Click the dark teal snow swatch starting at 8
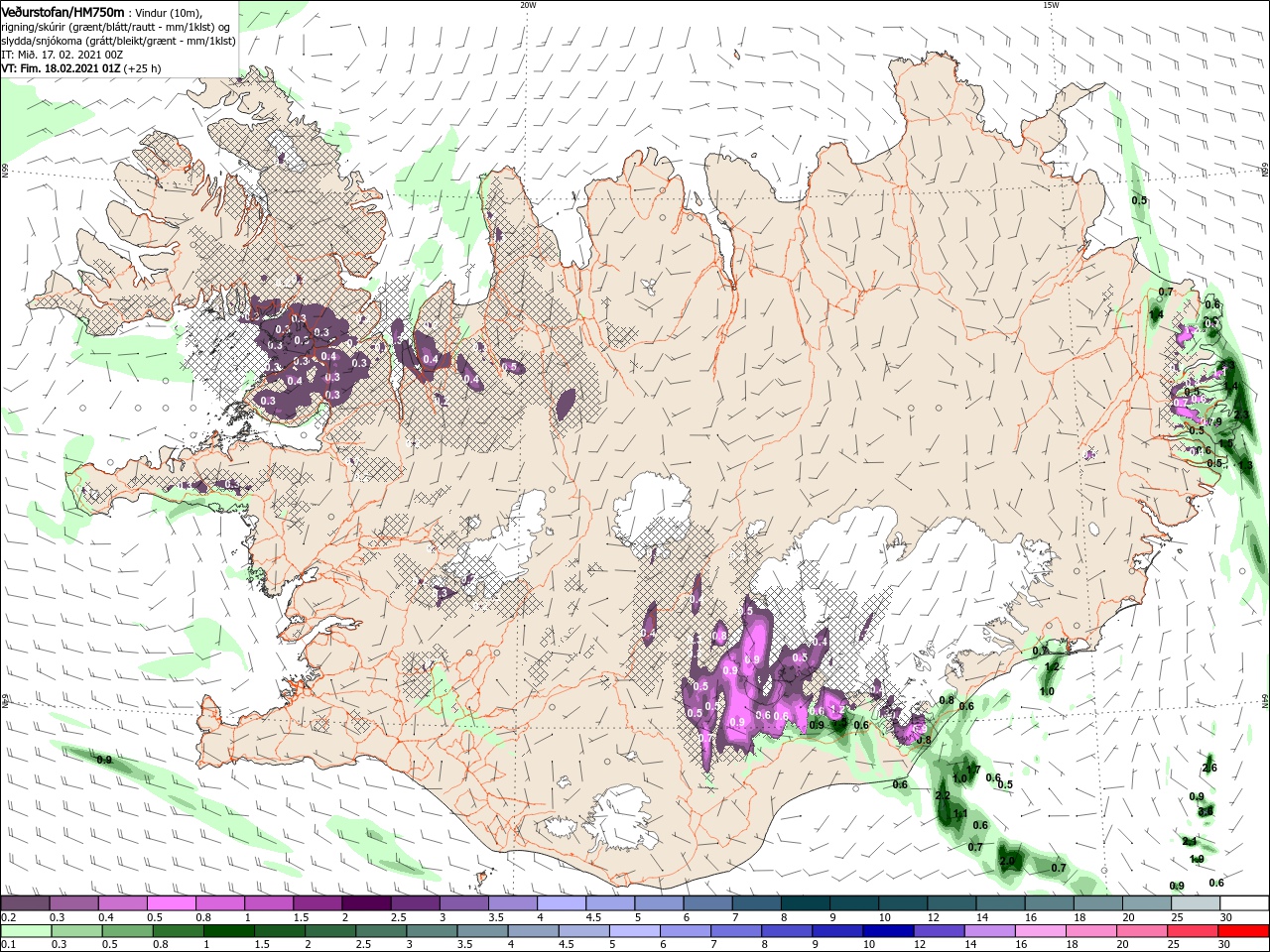 (804, 903)
